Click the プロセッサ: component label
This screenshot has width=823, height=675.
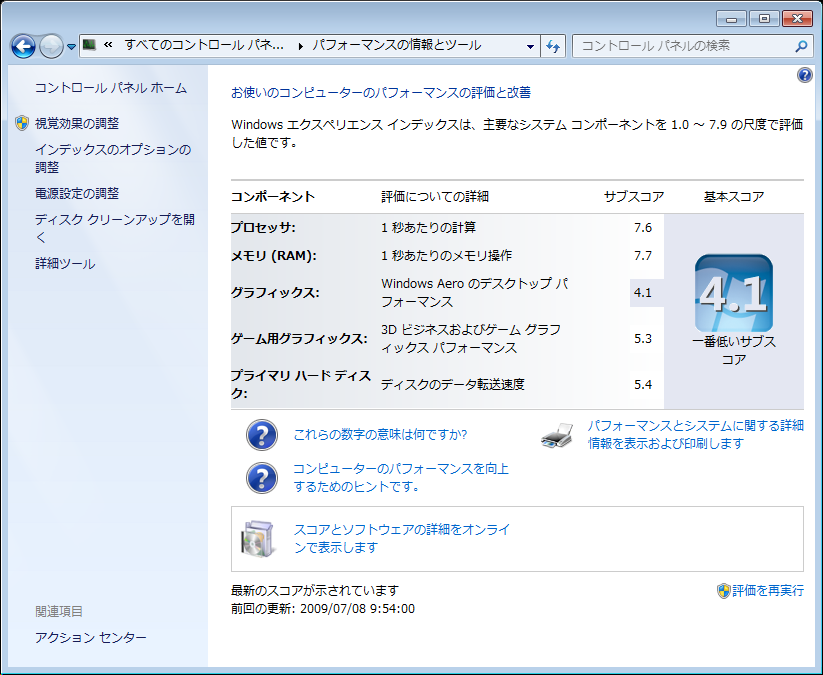tap(263, 228)
